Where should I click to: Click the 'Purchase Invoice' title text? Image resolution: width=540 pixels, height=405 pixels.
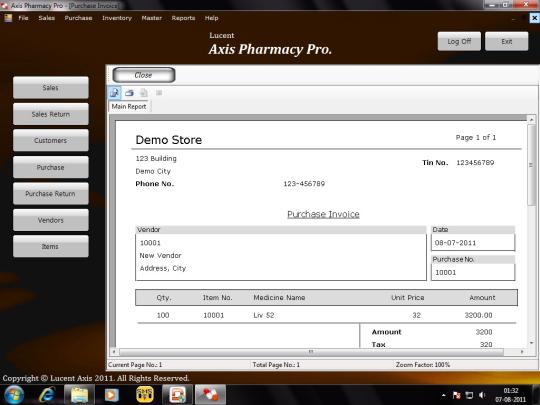(x=323, y=214)
